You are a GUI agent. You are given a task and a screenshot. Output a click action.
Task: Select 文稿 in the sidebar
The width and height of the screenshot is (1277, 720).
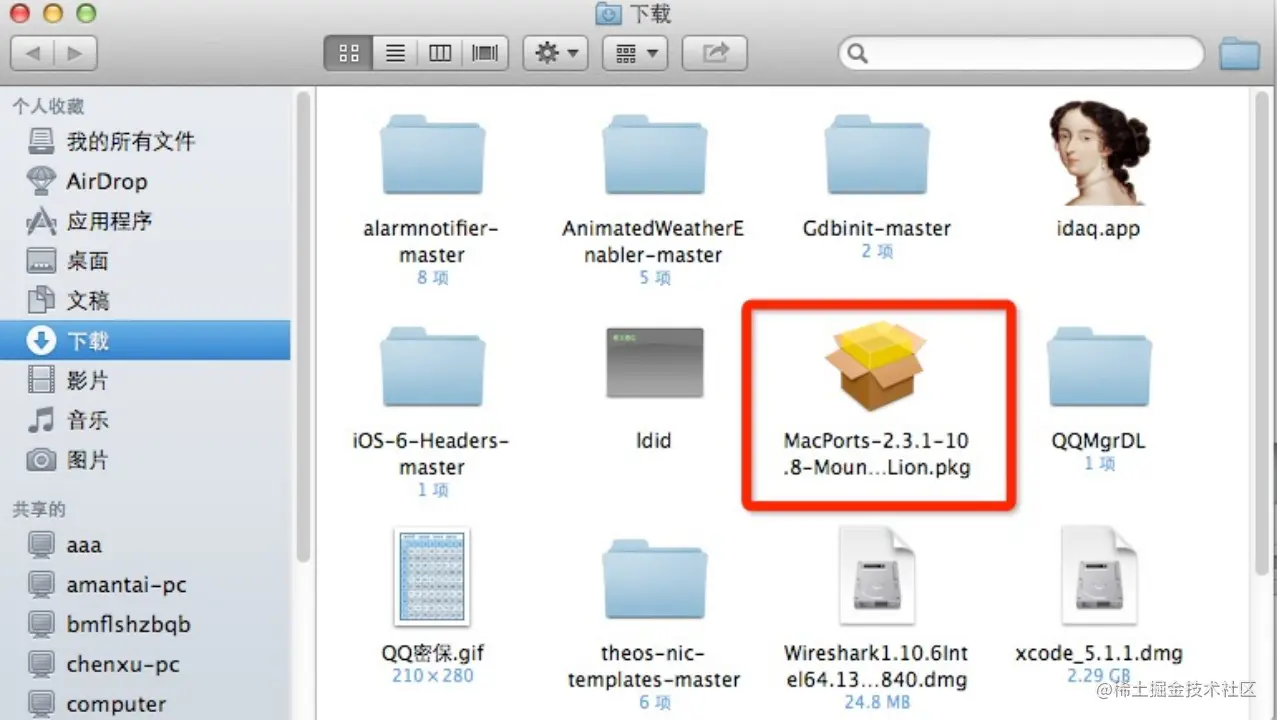pos(145,300)
